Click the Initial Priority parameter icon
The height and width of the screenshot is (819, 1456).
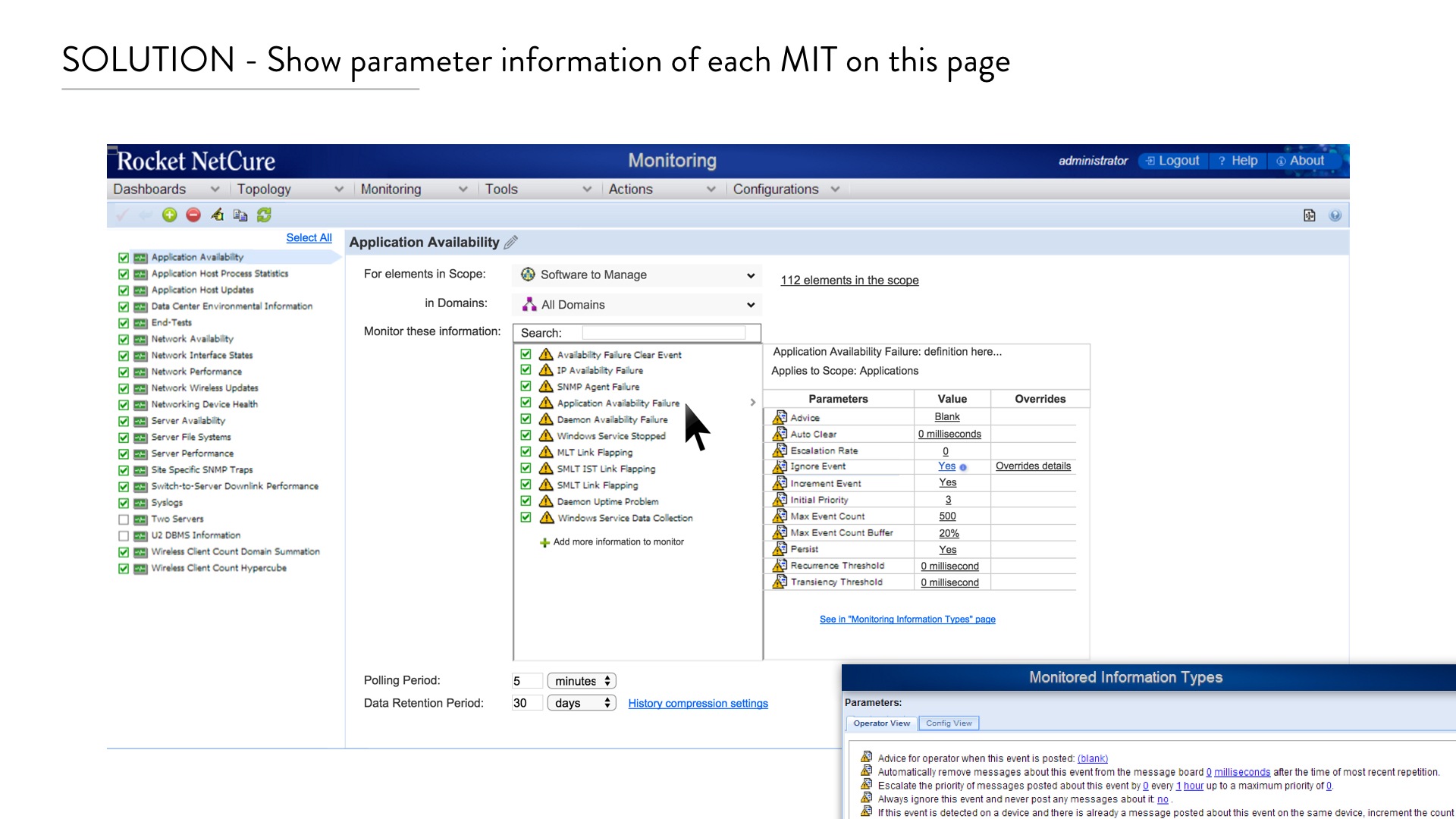point(780,499)
